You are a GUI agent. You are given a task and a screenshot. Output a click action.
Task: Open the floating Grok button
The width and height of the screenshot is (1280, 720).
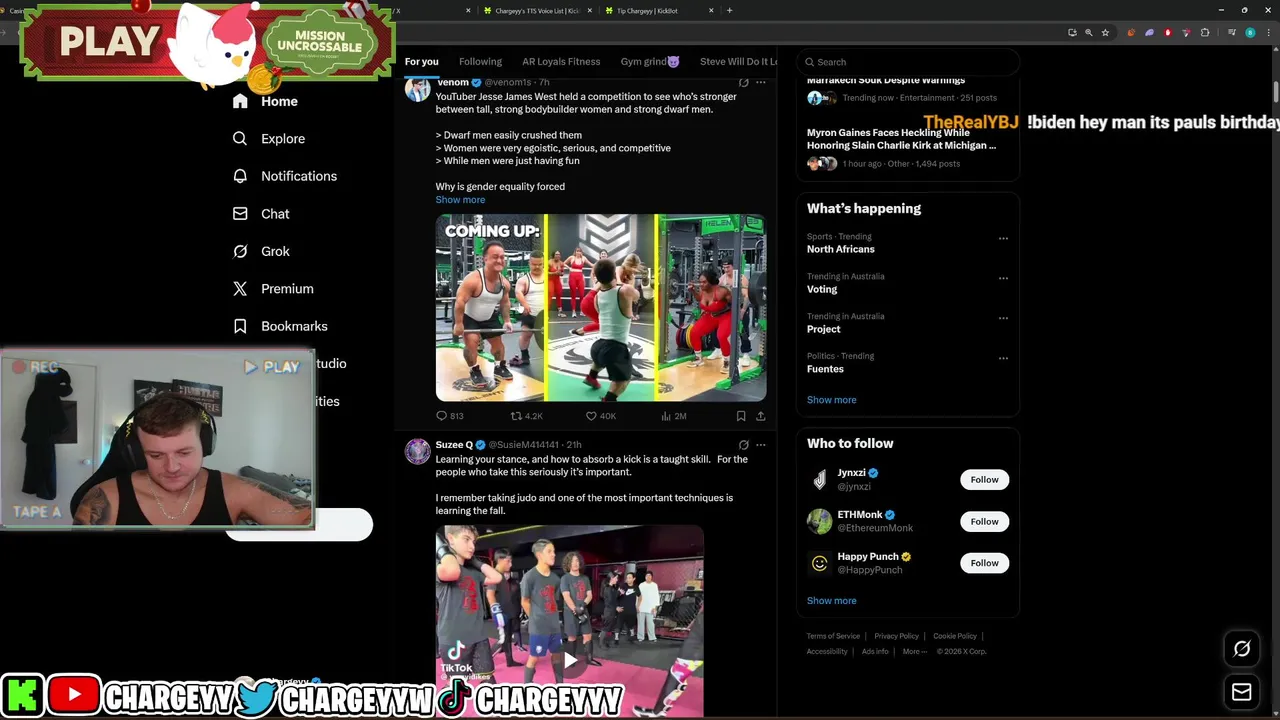[x=1242, y=649]
